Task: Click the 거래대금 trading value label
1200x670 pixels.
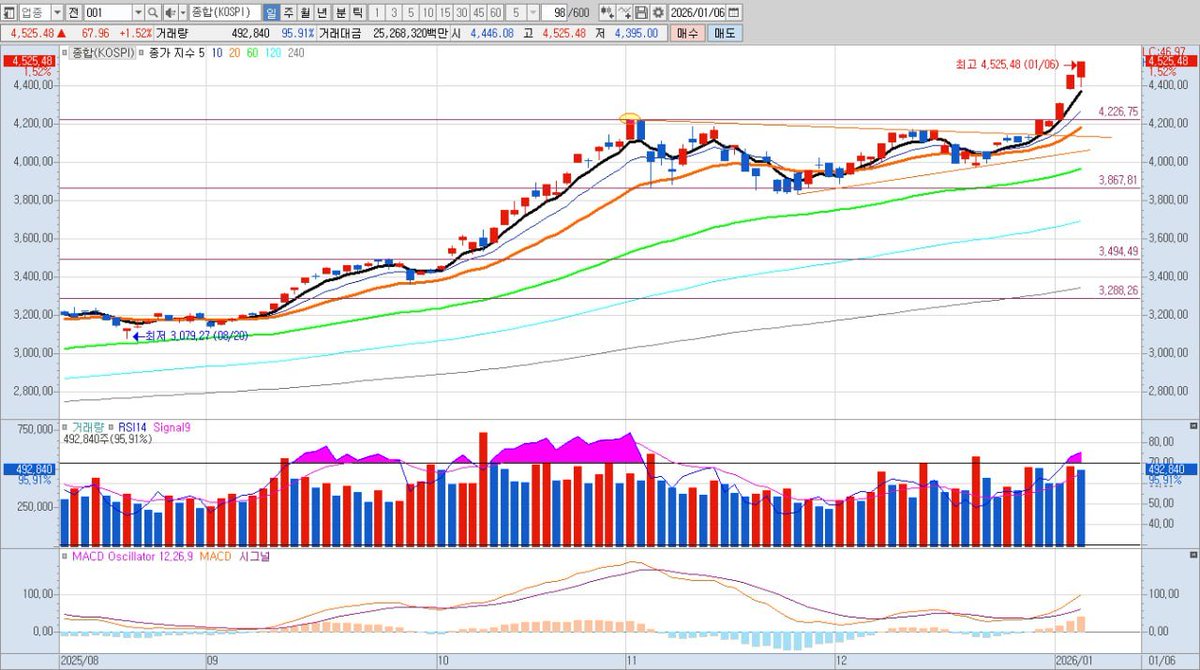Action: 340,33
